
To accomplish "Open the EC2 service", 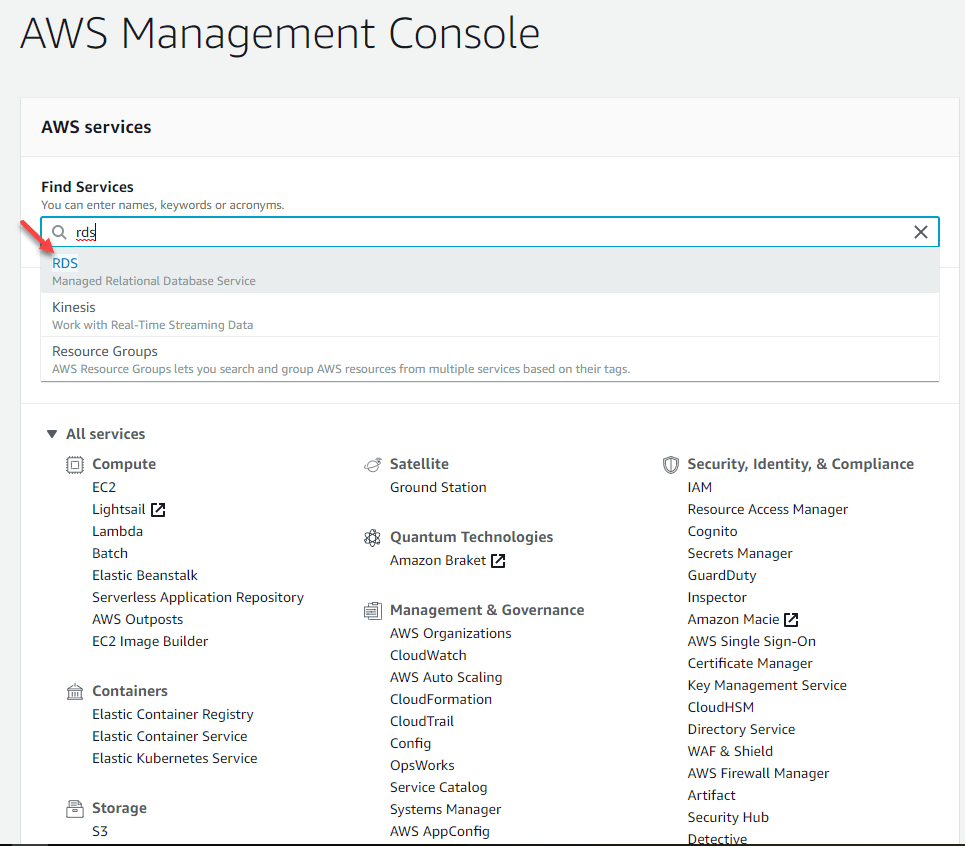I will (104, 487).
